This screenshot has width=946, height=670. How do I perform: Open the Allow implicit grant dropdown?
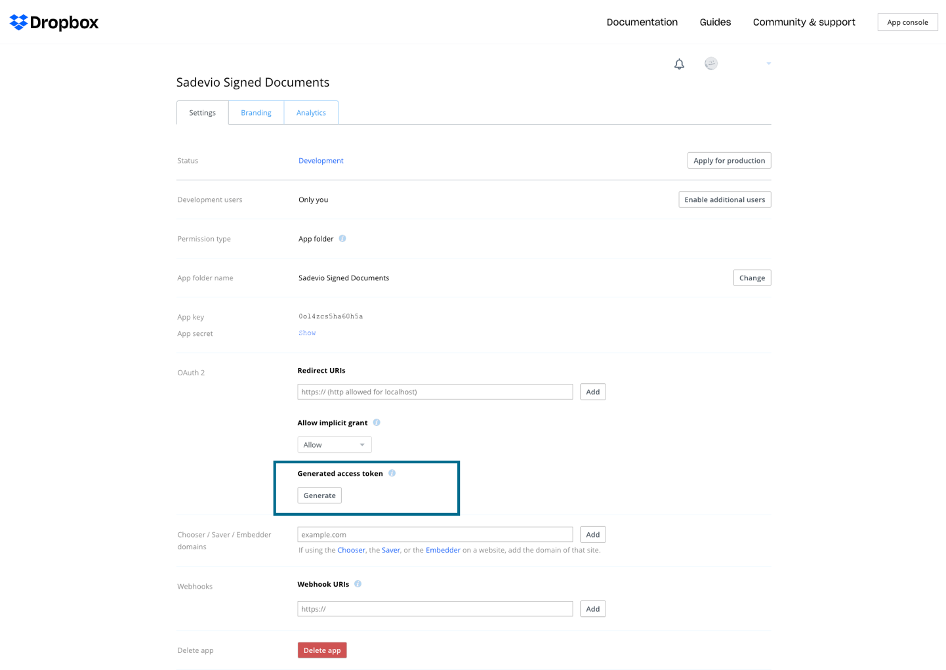[334, 444]
